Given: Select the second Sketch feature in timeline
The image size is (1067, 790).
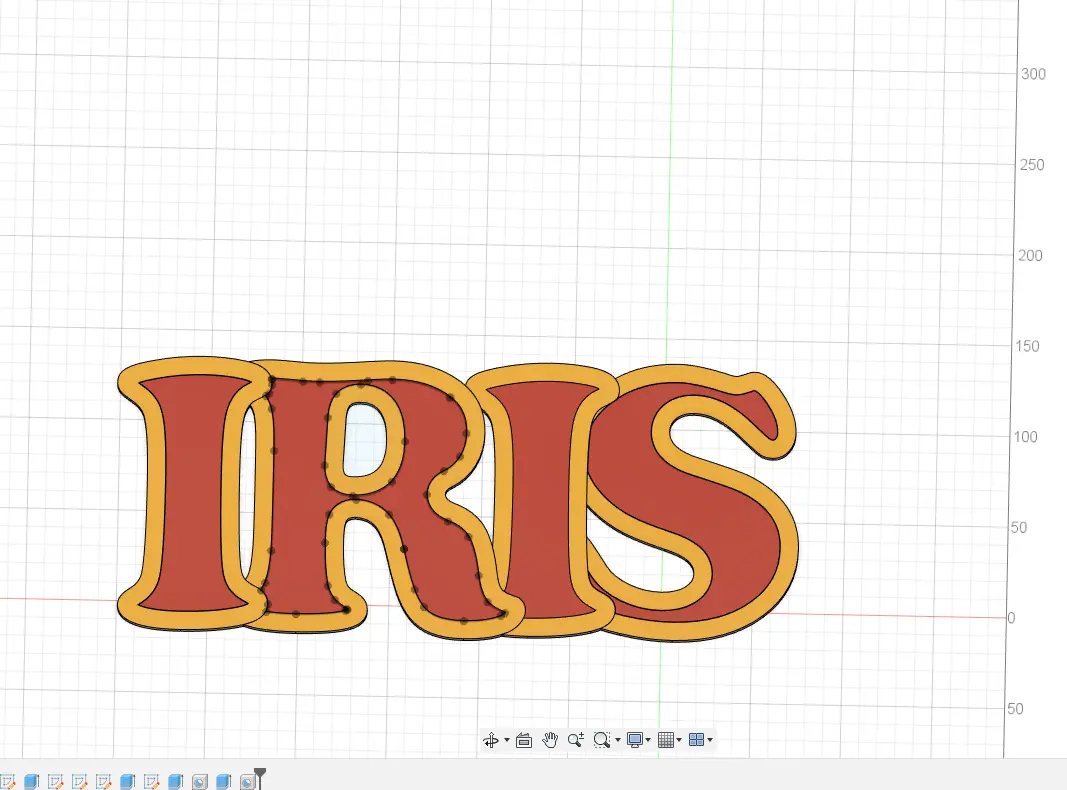Looking at the screenshot, I should click(x=55, y=781).
